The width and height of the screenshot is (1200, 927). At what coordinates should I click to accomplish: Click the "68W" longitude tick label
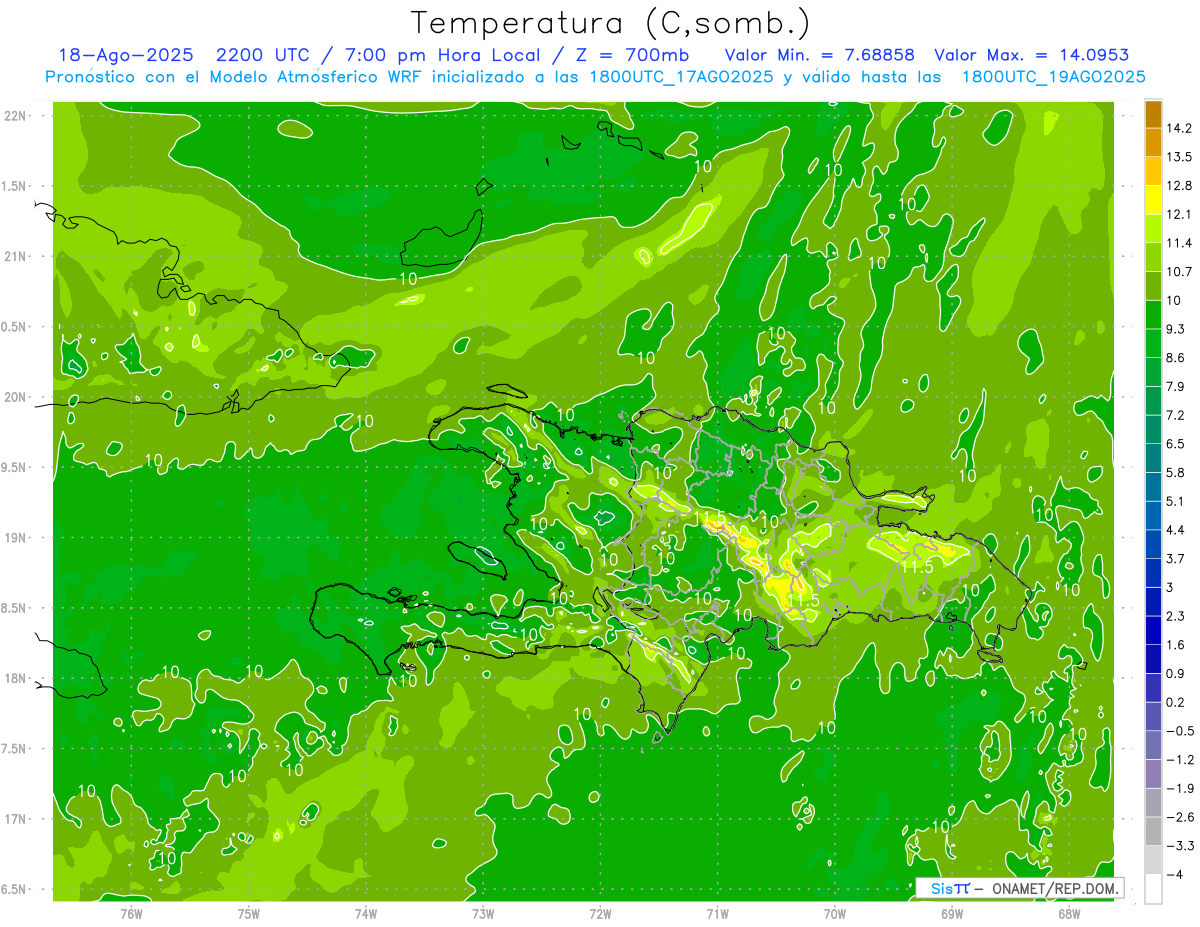tap(1069, 913)
